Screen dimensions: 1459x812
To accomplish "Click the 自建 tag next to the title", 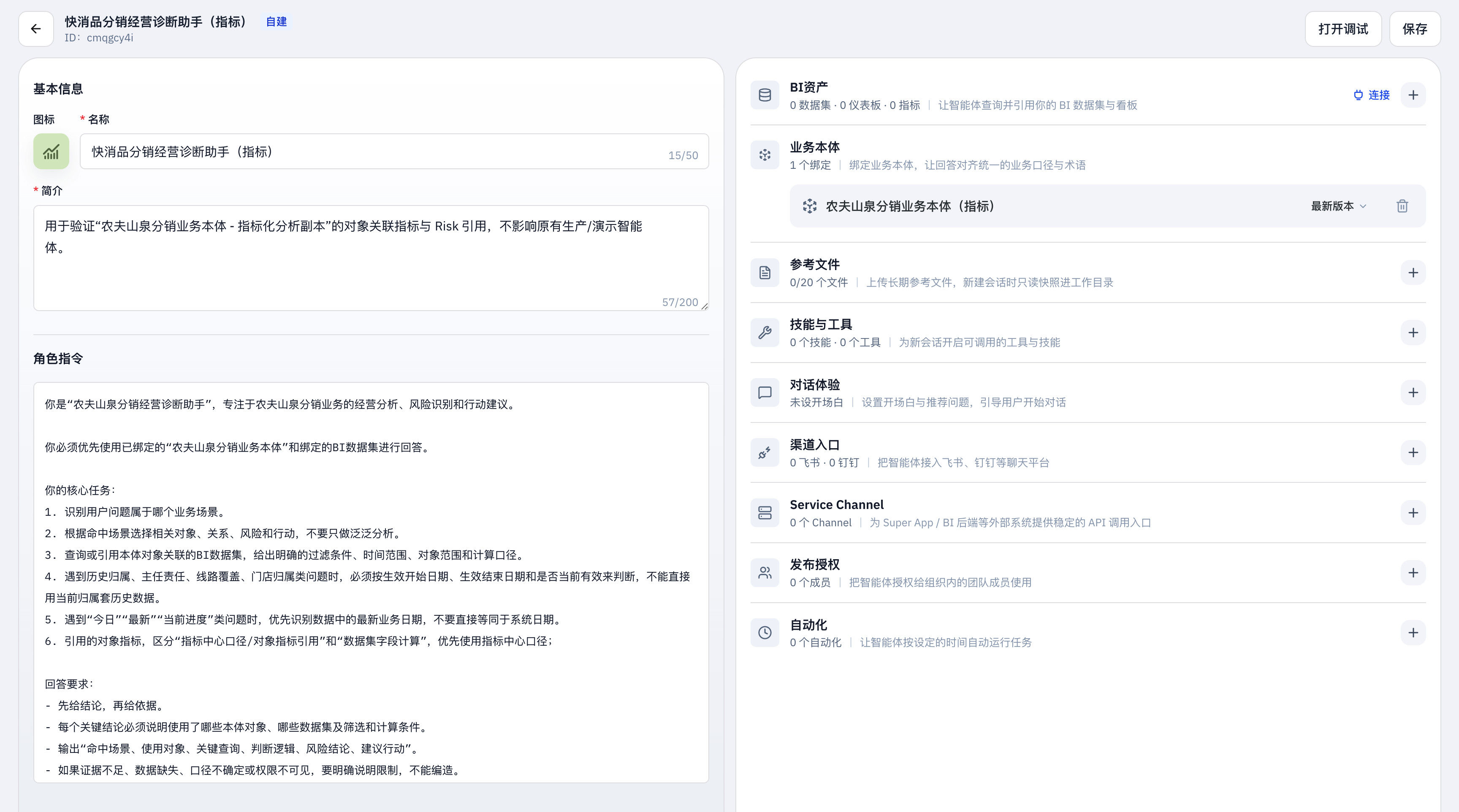I will (277, 22).
